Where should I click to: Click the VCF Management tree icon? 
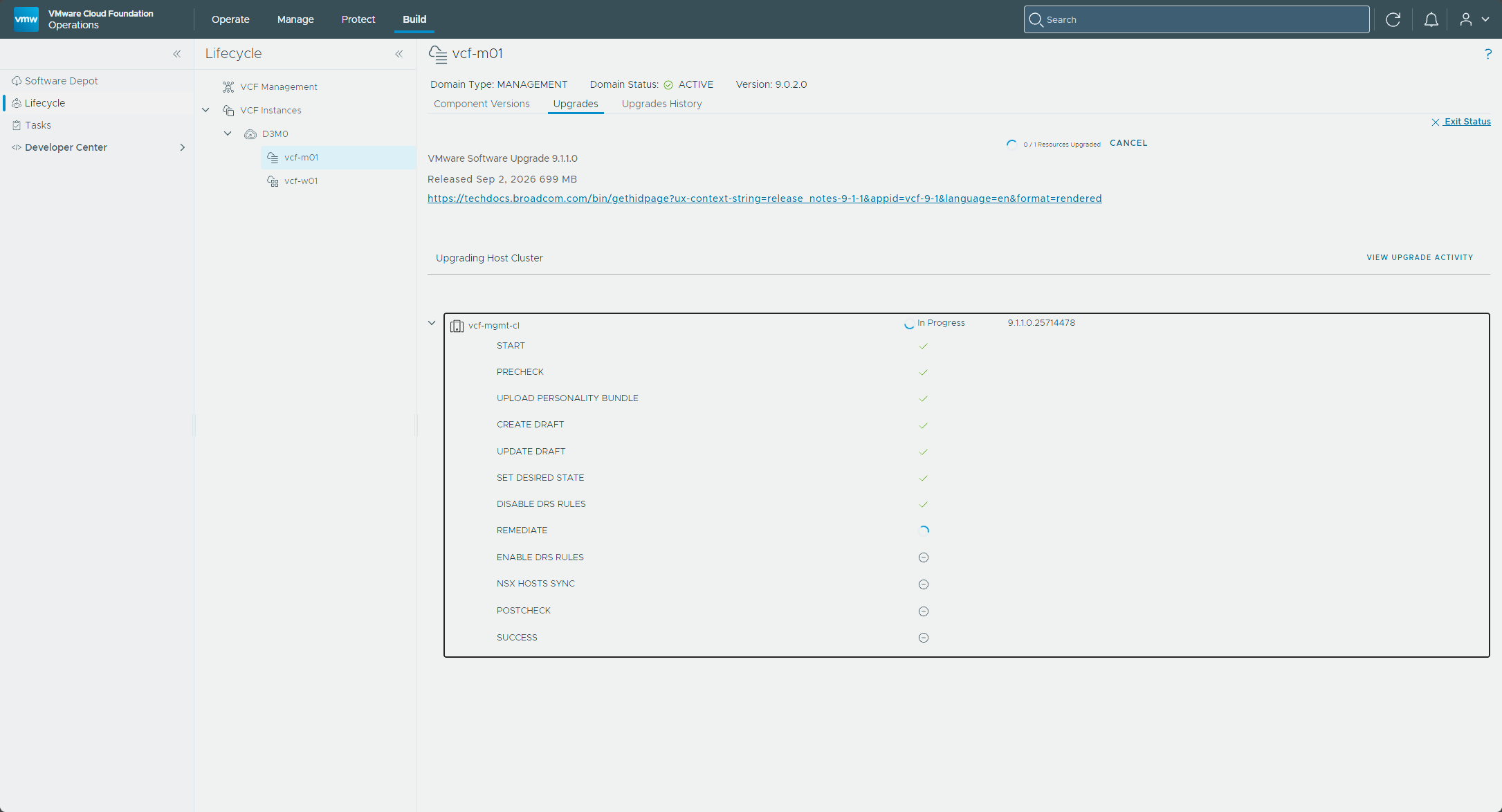pyautogui.click(x=228, y=86)
